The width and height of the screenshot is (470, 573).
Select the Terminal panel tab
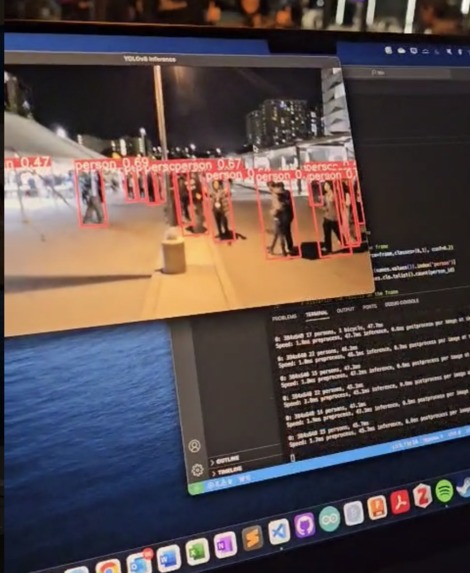click(317, 314)
